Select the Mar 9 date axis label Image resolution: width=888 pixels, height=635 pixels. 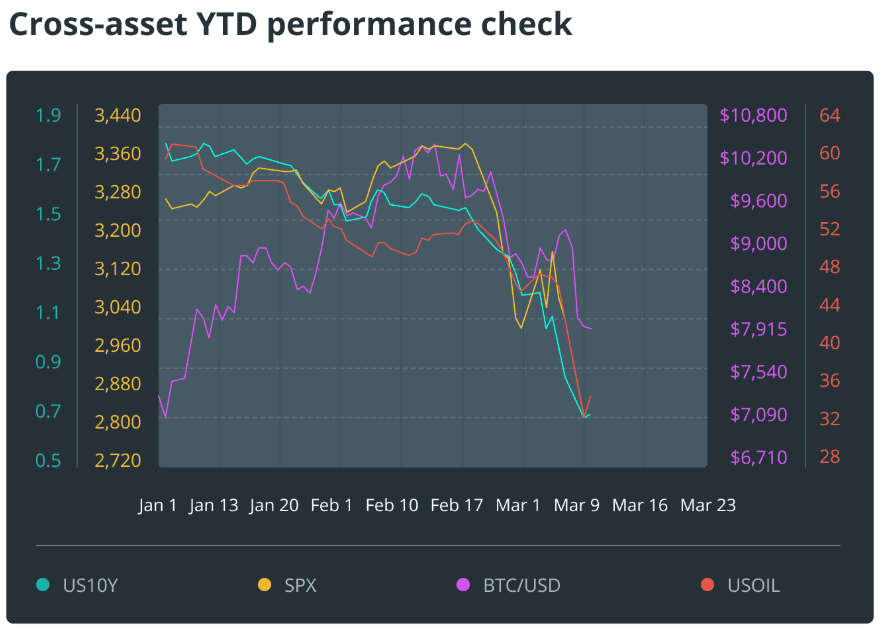point(576,505)
